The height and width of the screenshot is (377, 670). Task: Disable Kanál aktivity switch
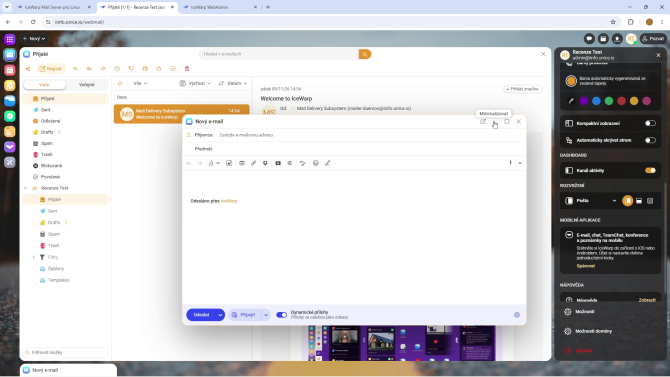coord(650,171)
